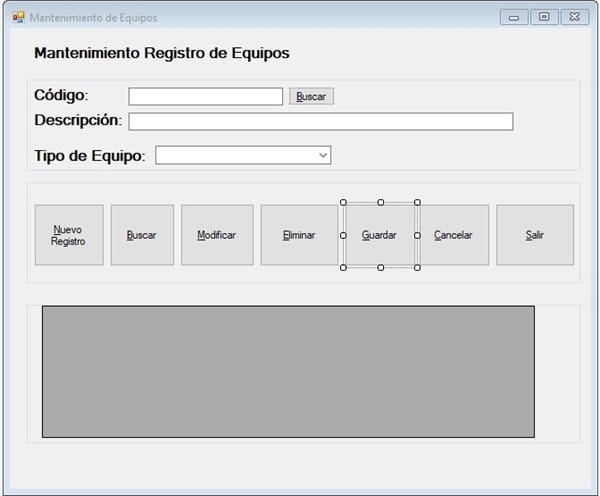This screenshot has height=496, width=600.
Task: Click the Descripción: label
Action: pyautogui.click(x=78, y=120)
